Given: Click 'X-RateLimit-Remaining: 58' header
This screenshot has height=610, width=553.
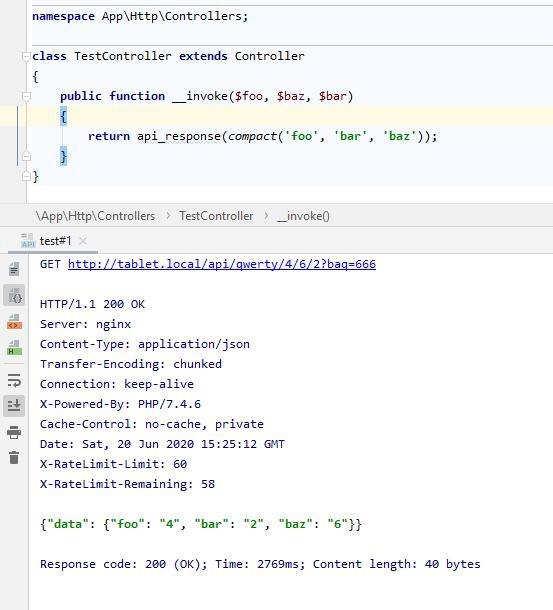Looking at the screenshot, I should (127, 484).
